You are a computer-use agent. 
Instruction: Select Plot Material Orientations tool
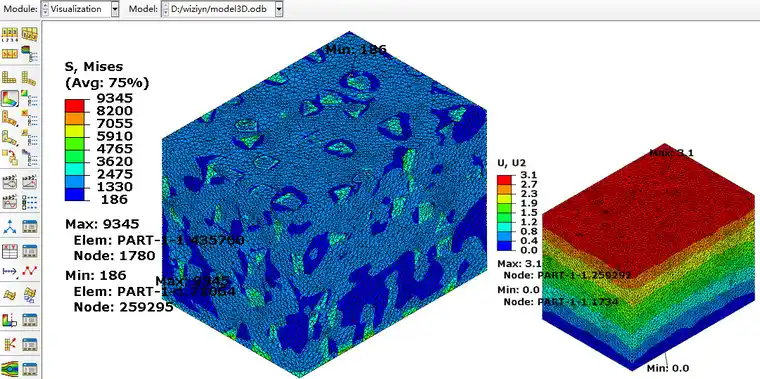click(x=10, y=138)
